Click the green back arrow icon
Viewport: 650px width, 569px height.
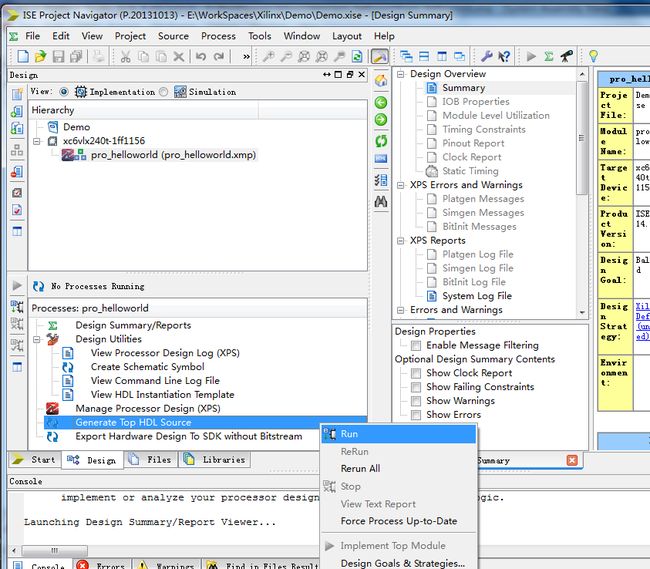[381, 102]
